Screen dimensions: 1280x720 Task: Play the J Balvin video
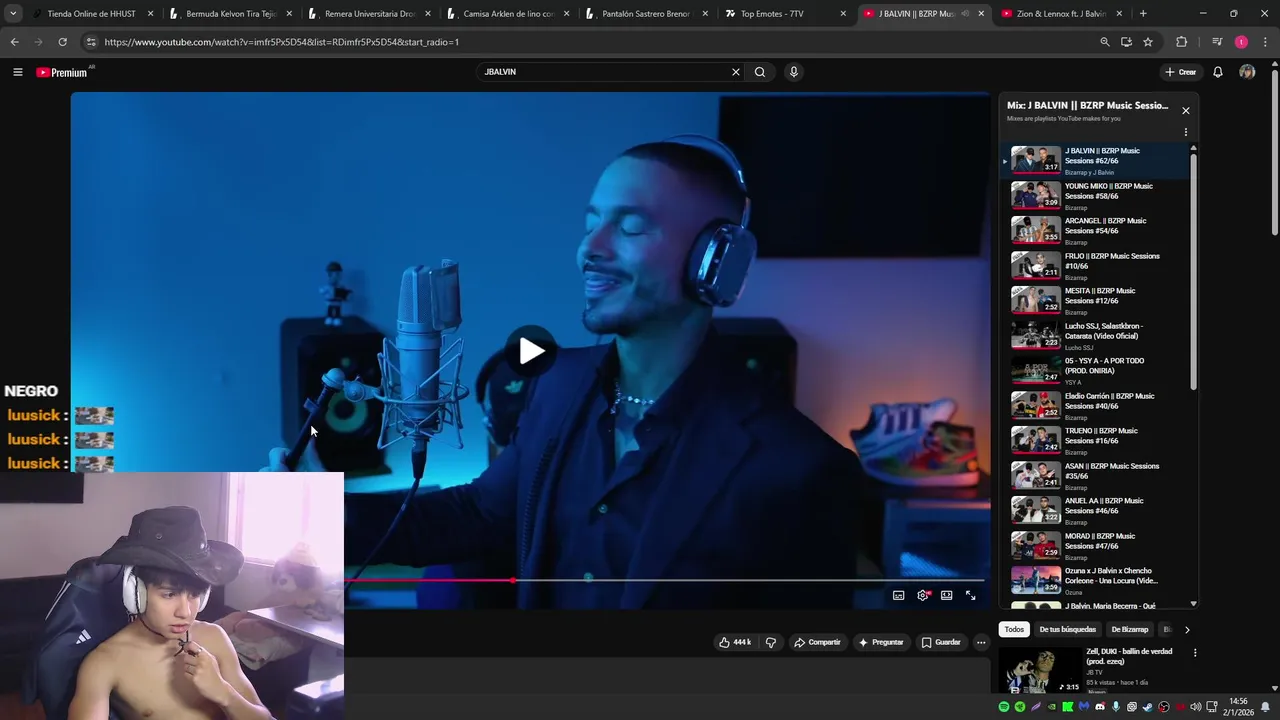click(x=531, y=350)
